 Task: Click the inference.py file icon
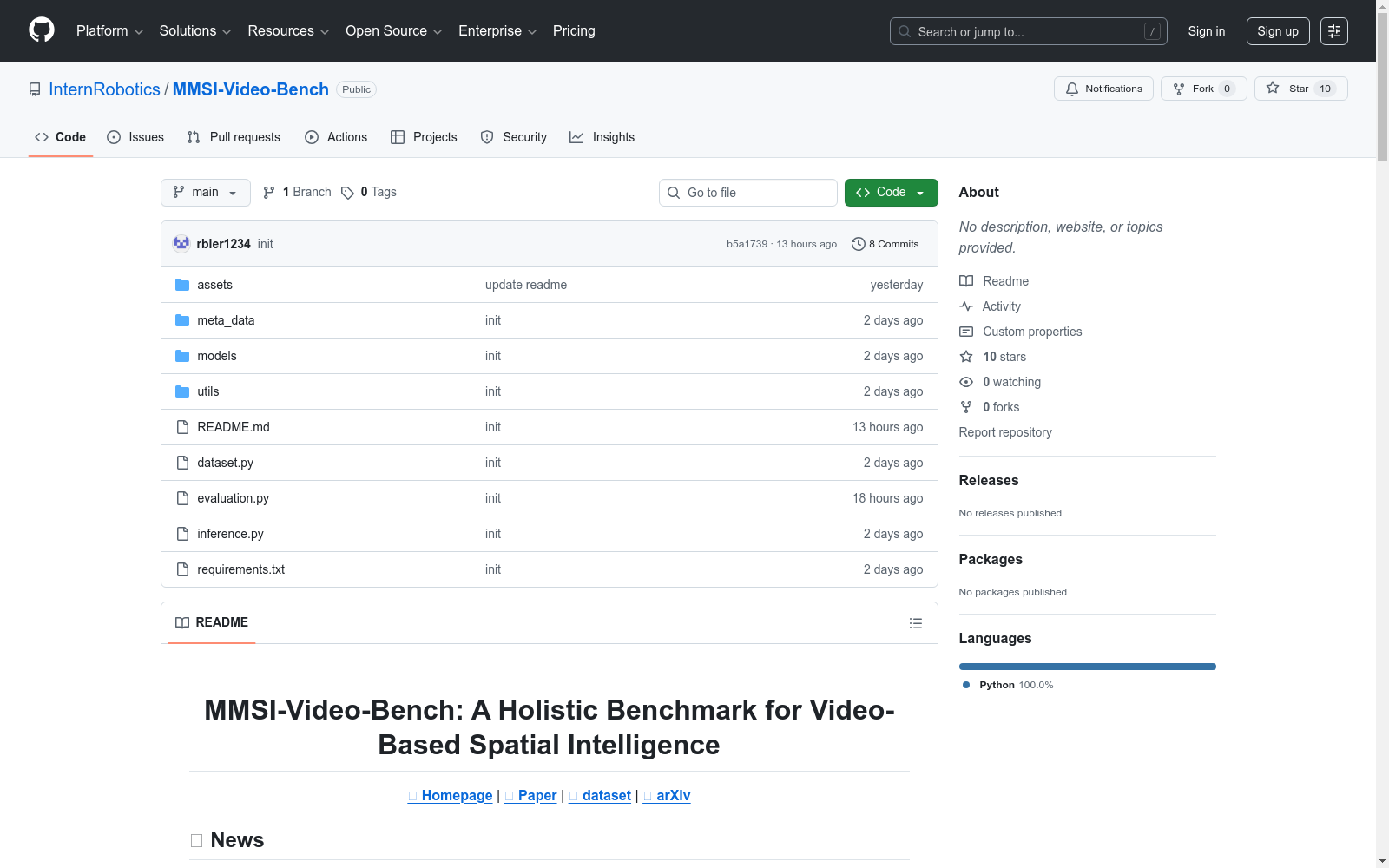click(x=182, y=534)
